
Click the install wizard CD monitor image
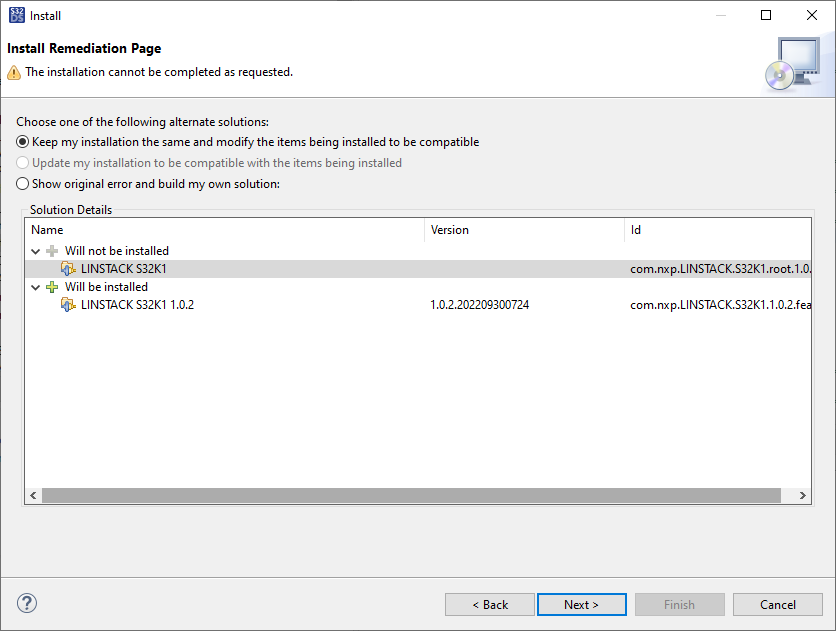pos(793,64)
